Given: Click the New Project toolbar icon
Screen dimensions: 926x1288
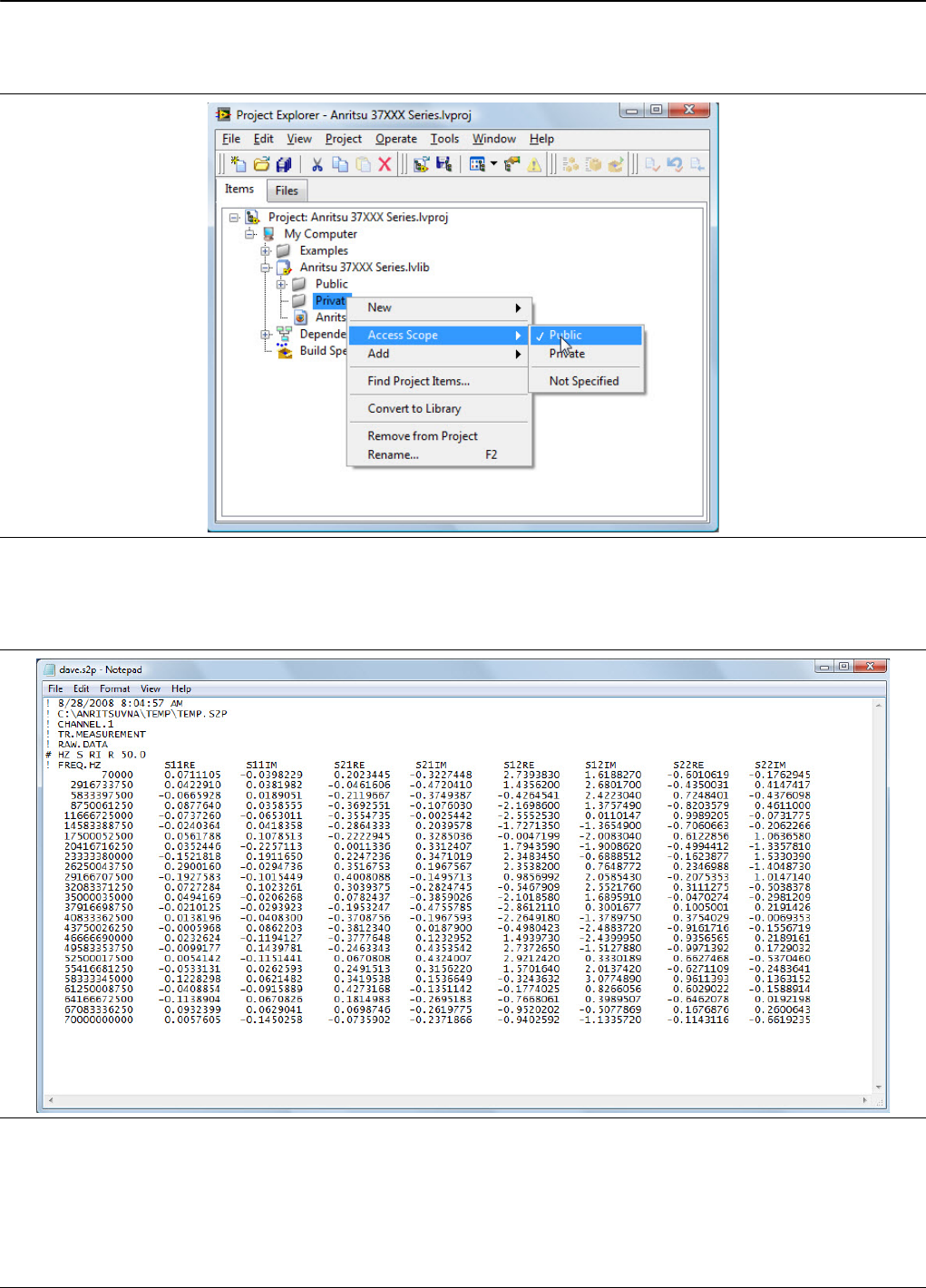Looking at the screenshot, I should point(239,164).
